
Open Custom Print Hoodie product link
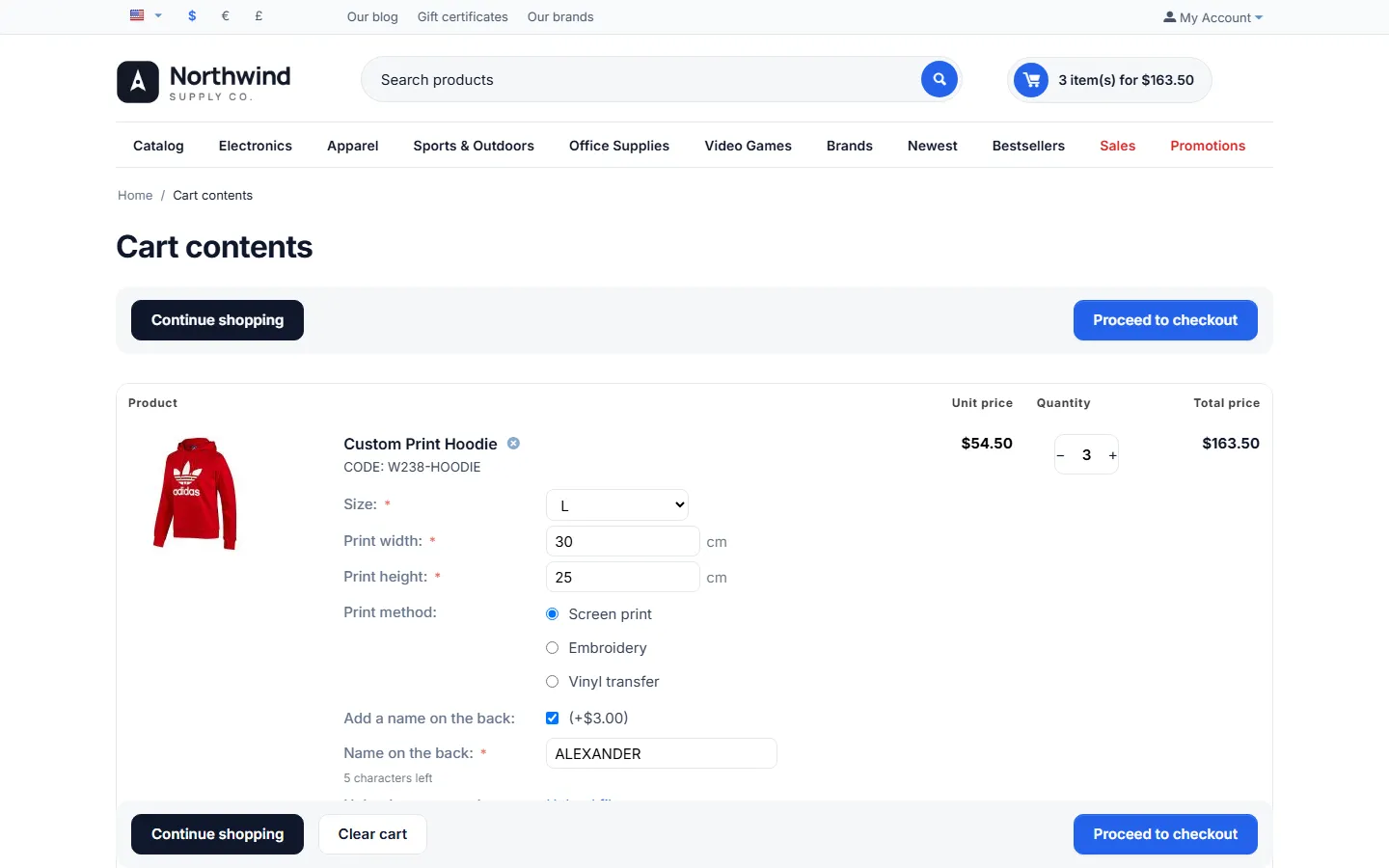[x=421, y=444]
